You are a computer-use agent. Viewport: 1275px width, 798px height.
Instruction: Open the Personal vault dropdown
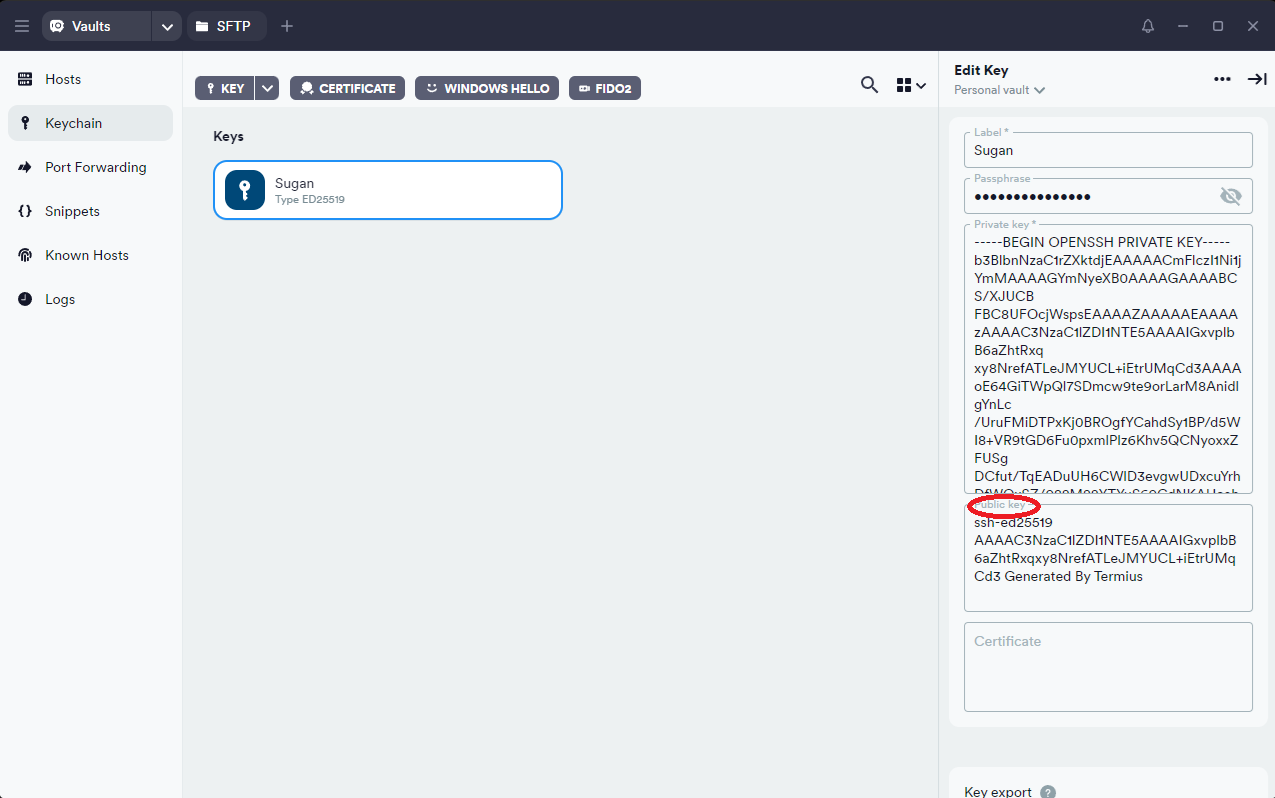[1000, 90]
